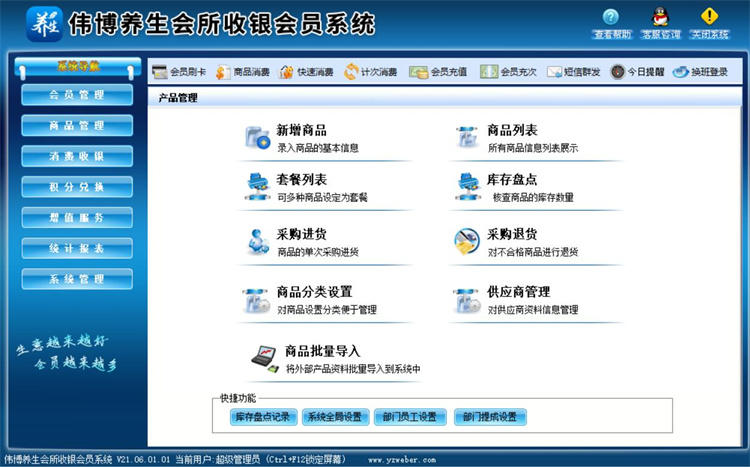Click the 供应商管理 supplier management icon
This screenshot has width=750, height=467.
tap(467, 299)
